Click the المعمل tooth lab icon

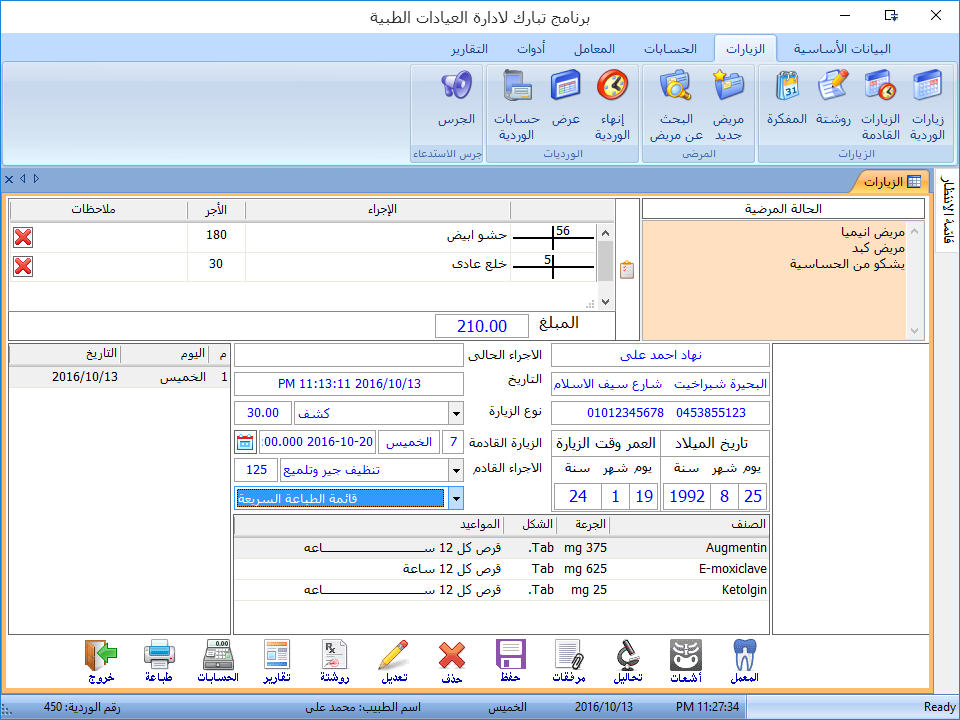point(745,662)
